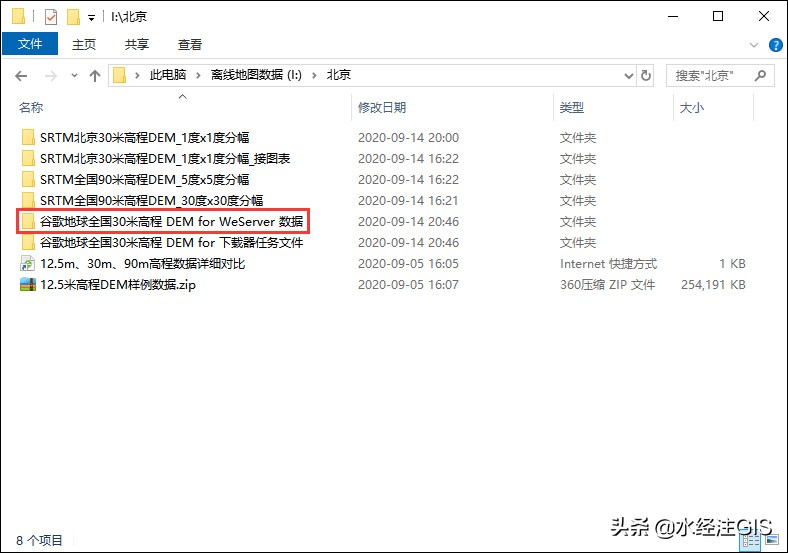Click the Explorer folder icon in title bar
This screenshot has width=788, height=553.
(19, 17)
